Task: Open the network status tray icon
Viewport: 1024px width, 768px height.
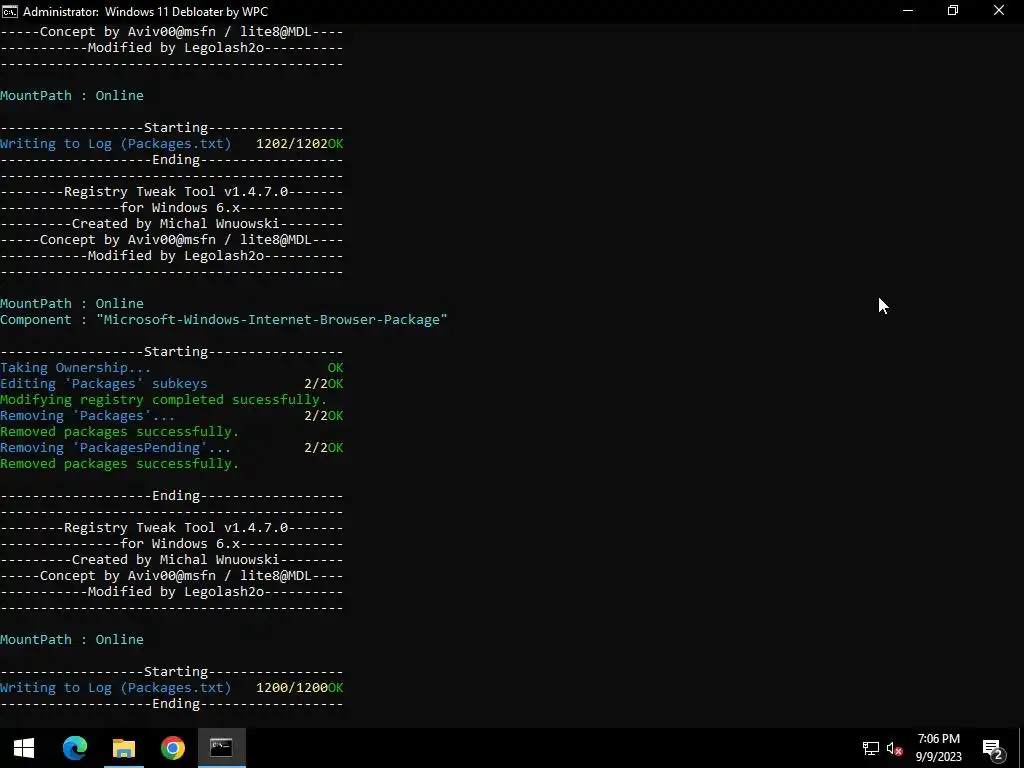Action: [x=871, y=748]
